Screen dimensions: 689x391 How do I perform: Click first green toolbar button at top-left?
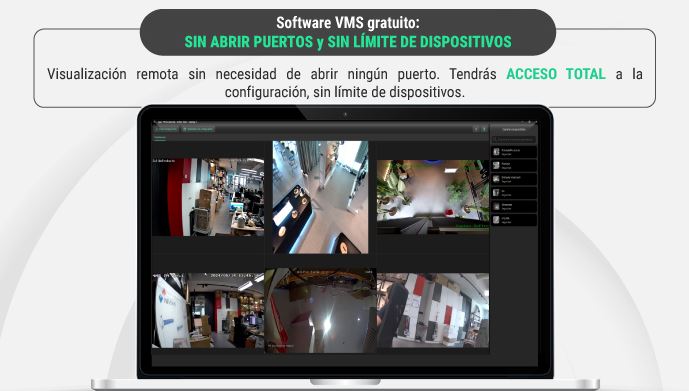point(166,129)
